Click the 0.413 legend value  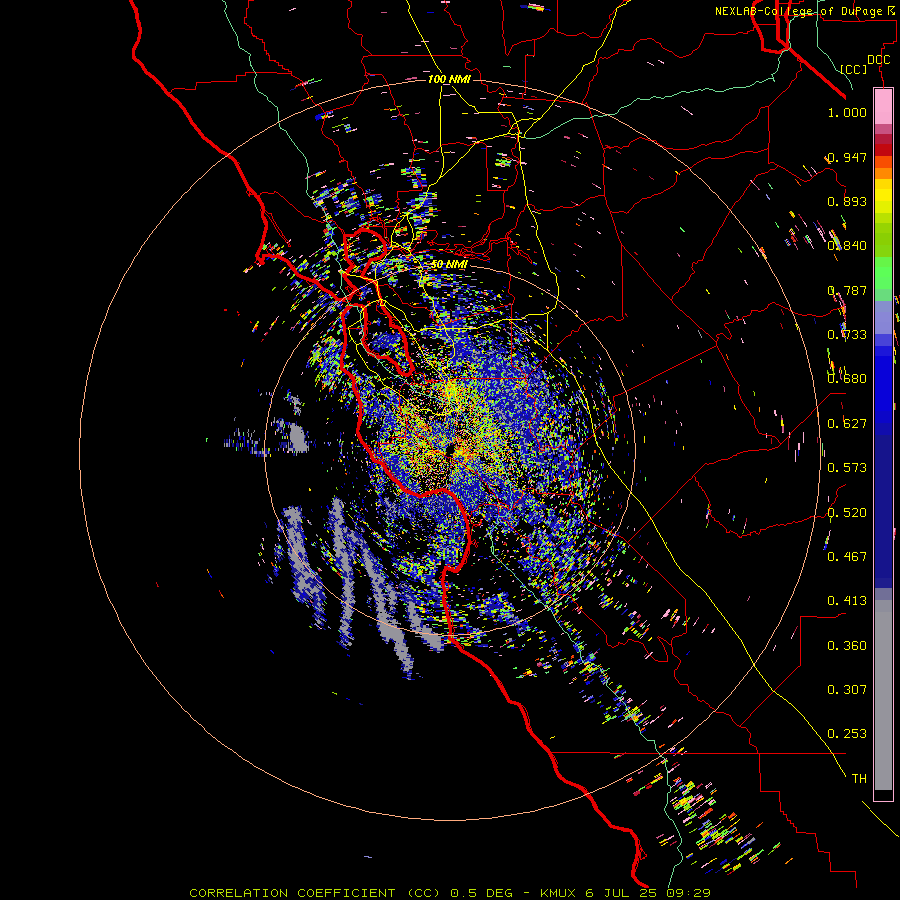pyautogui.click(x=847, y=601)
